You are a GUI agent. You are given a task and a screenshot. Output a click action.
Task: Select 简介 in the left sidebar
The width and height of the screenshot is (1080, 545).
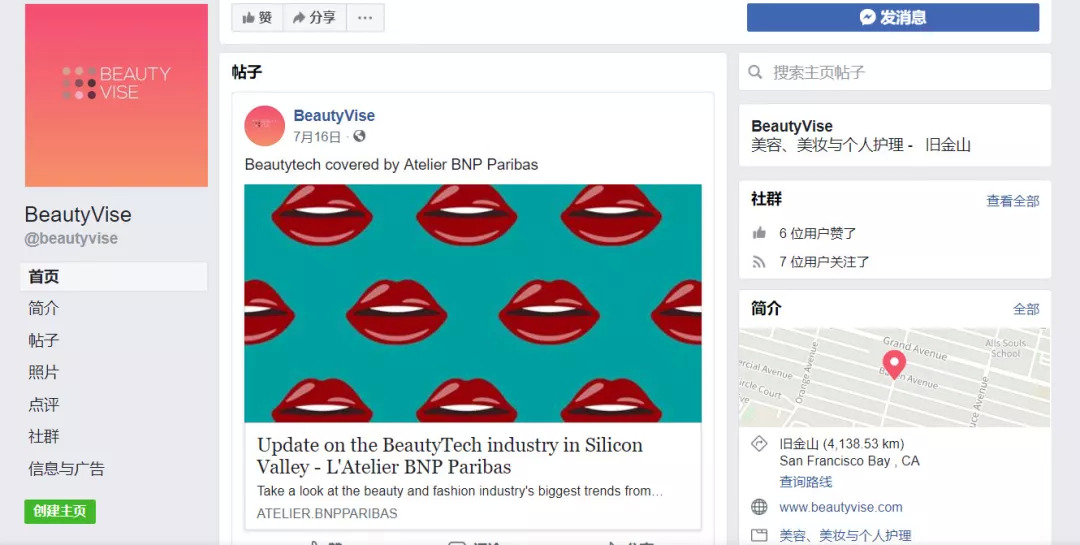point(44,308)
